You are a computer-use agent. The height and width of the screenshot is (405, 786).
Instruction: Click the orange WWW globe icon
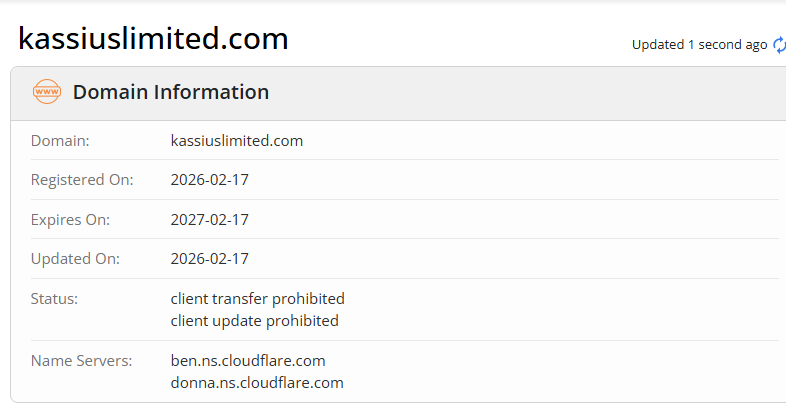point(47,92)
